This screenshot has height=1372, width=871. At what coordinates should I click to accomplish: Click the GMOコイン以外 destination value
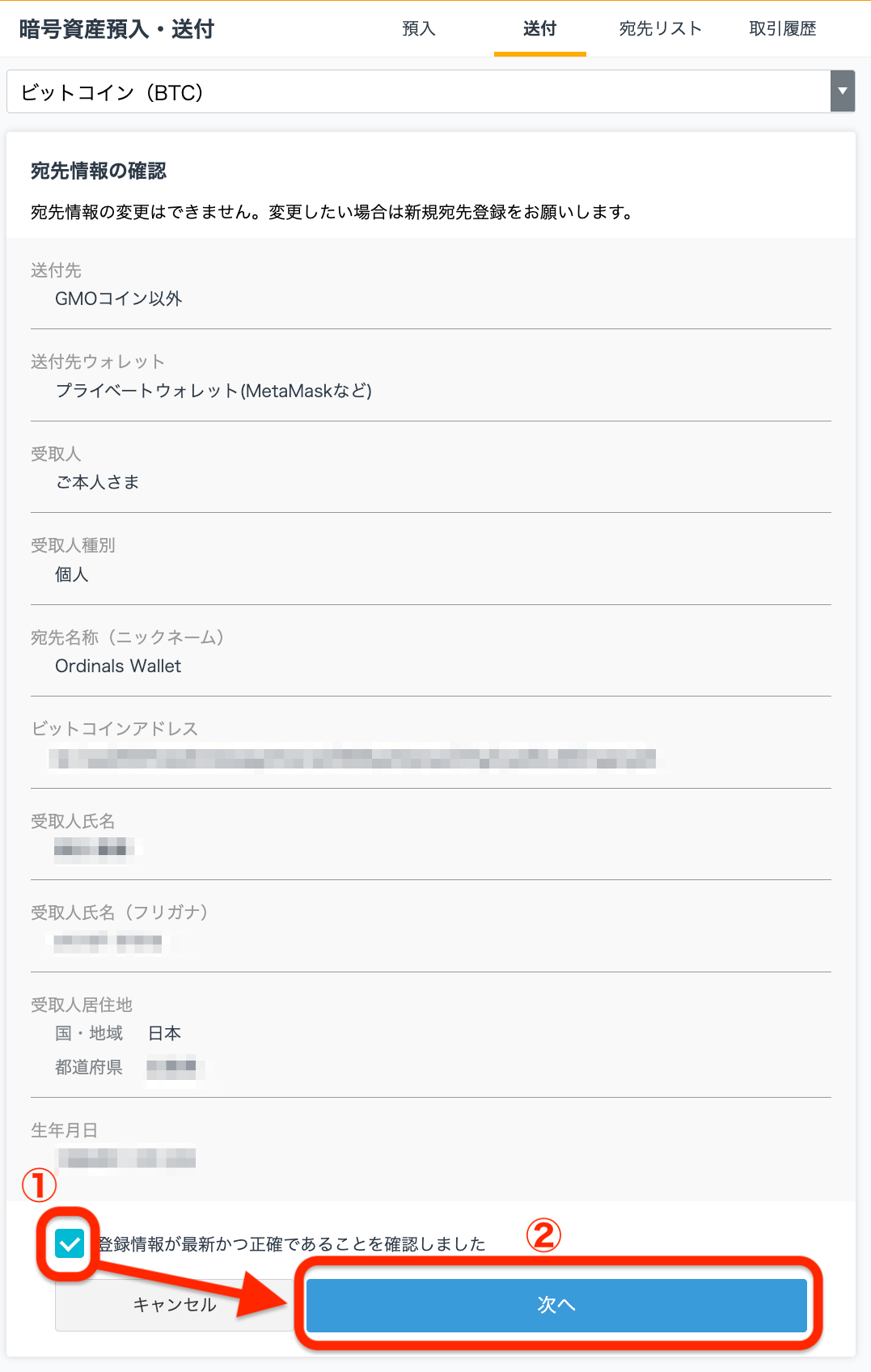click(119, 299)
